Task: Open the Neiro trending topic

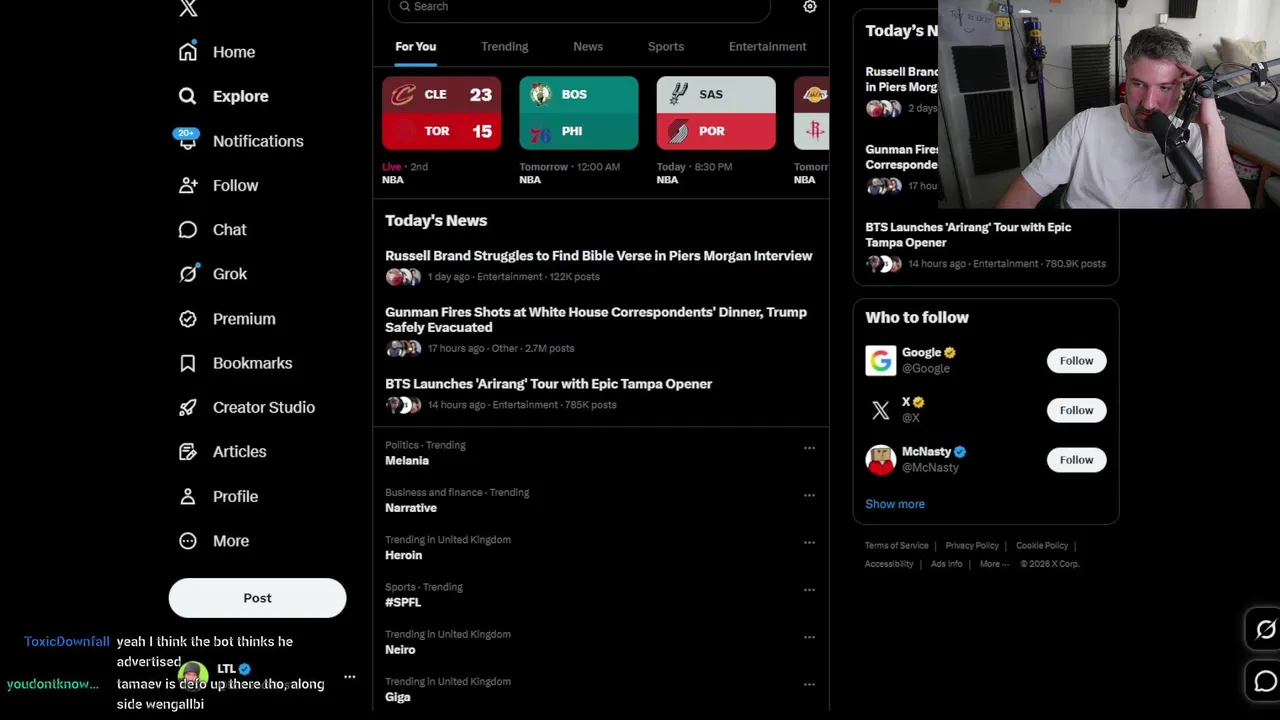Action: tap(400, 650)
